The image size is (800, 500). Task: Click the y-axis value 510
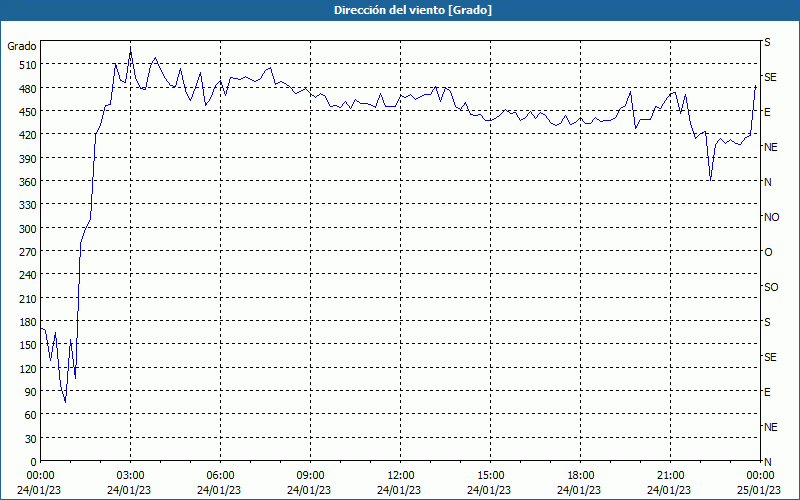click(x=28, y=65)
